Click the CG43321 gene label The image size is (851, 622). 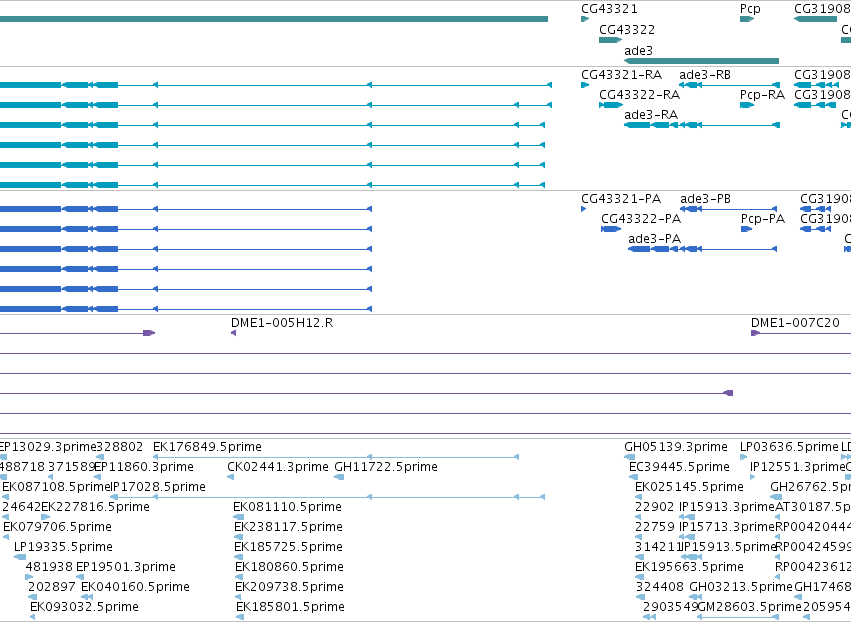(609, 9)
